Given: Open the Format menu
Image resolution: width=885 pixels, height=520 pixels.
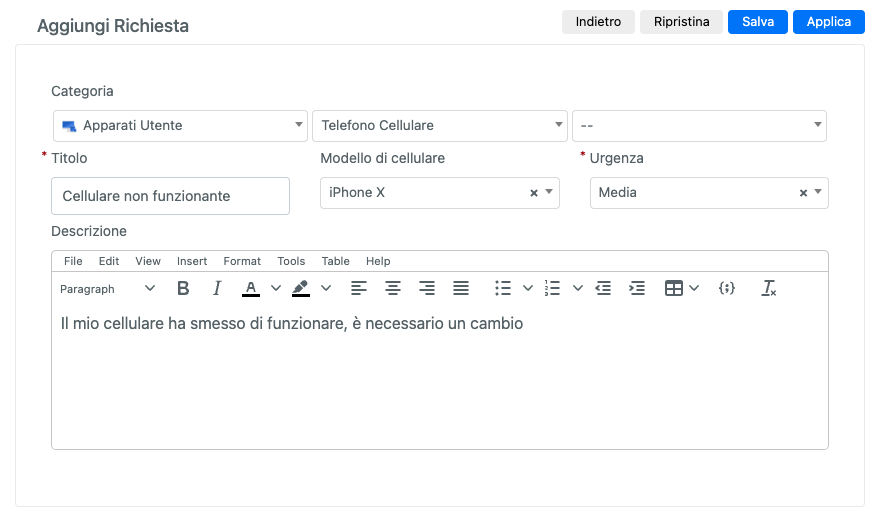Looking at the screenshot, I should pyautogui.click(x=242, y=261).
